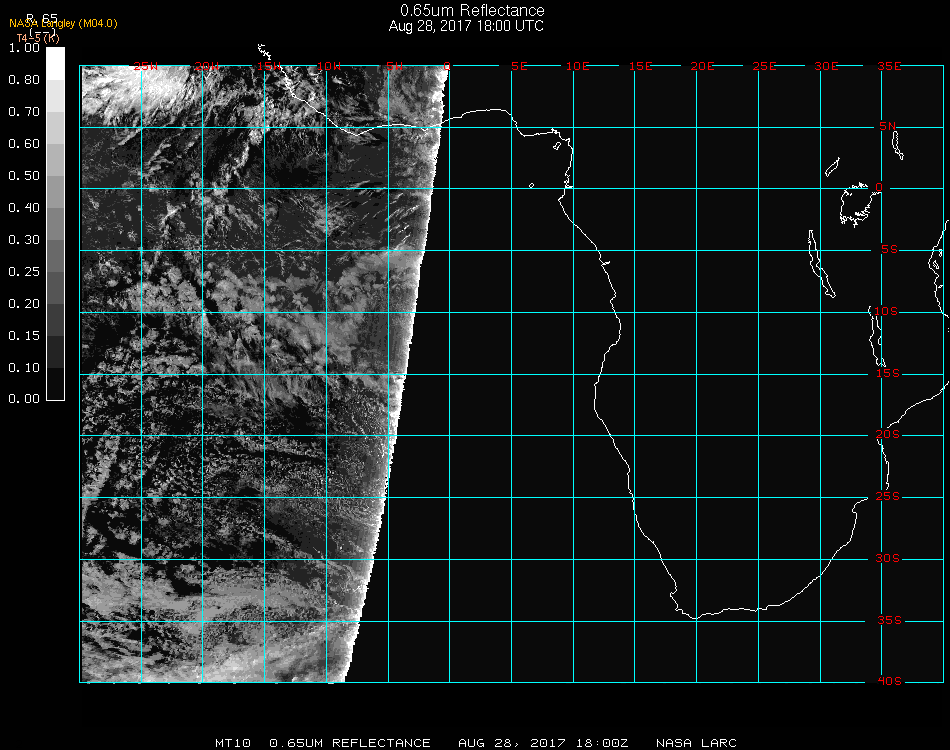The height and width of the screenshot is (750, 950).
Task: Click the 25S latitude label
Action: (888, 497)
